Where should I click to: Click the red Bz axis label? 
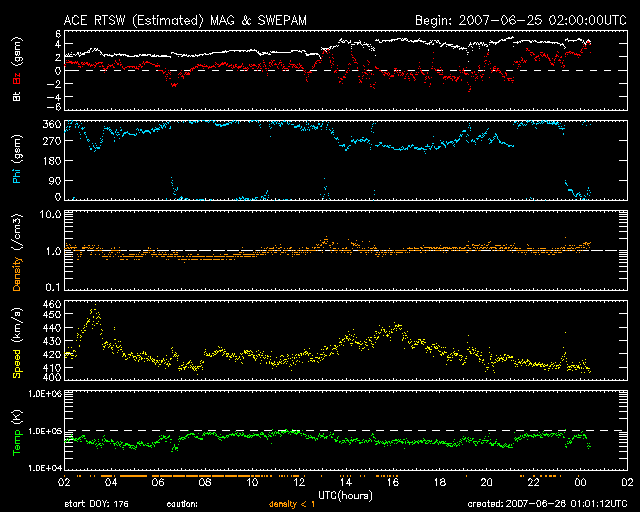16,79
